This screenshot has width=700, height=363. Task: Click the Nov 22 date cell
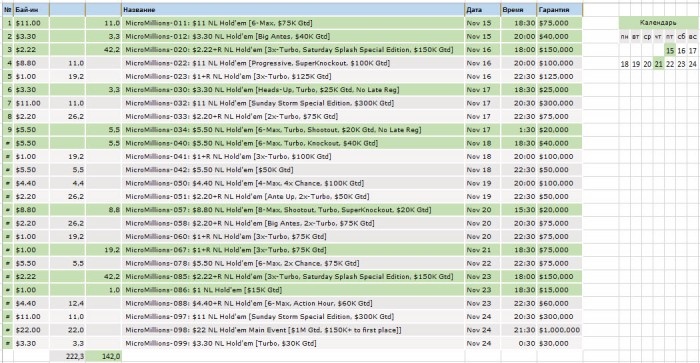[482, 263]
